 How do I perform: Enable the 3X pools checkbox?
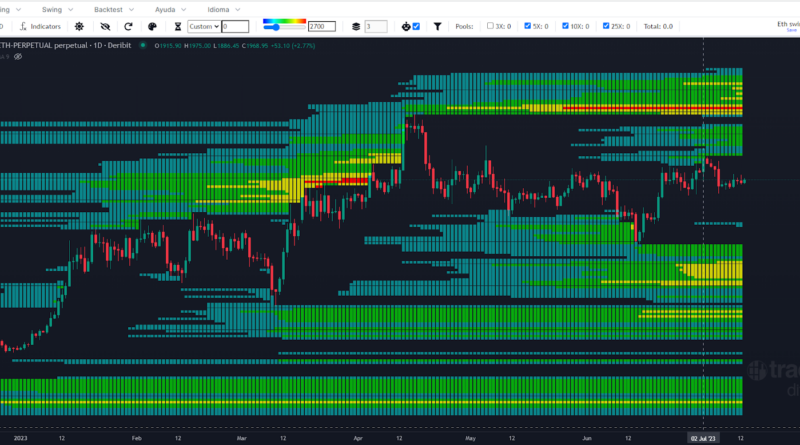click(490, 26)
